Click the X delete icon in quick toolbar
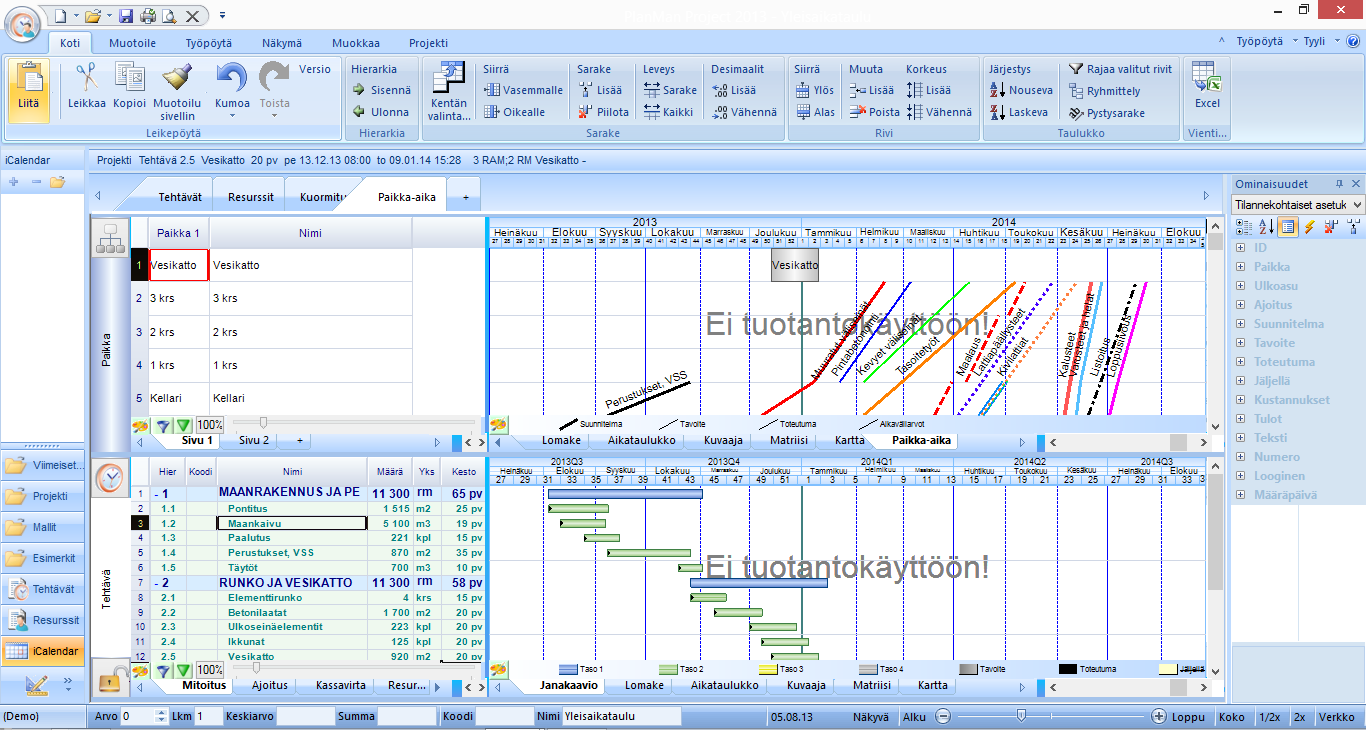The width and height of the screenshot is (1366, 730). point(192,15)
